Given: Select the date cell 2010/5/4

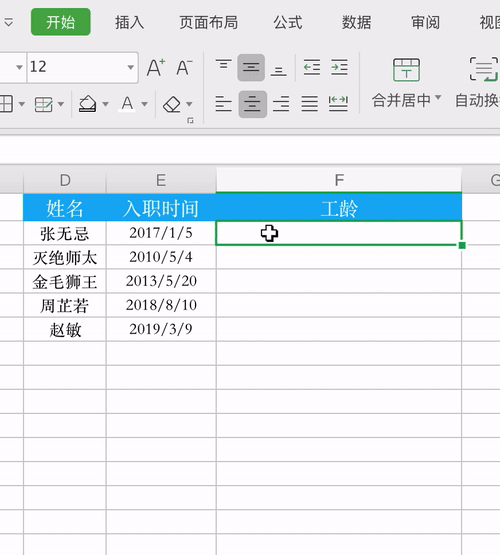Looking at the screenshot, I should point(161,257).
